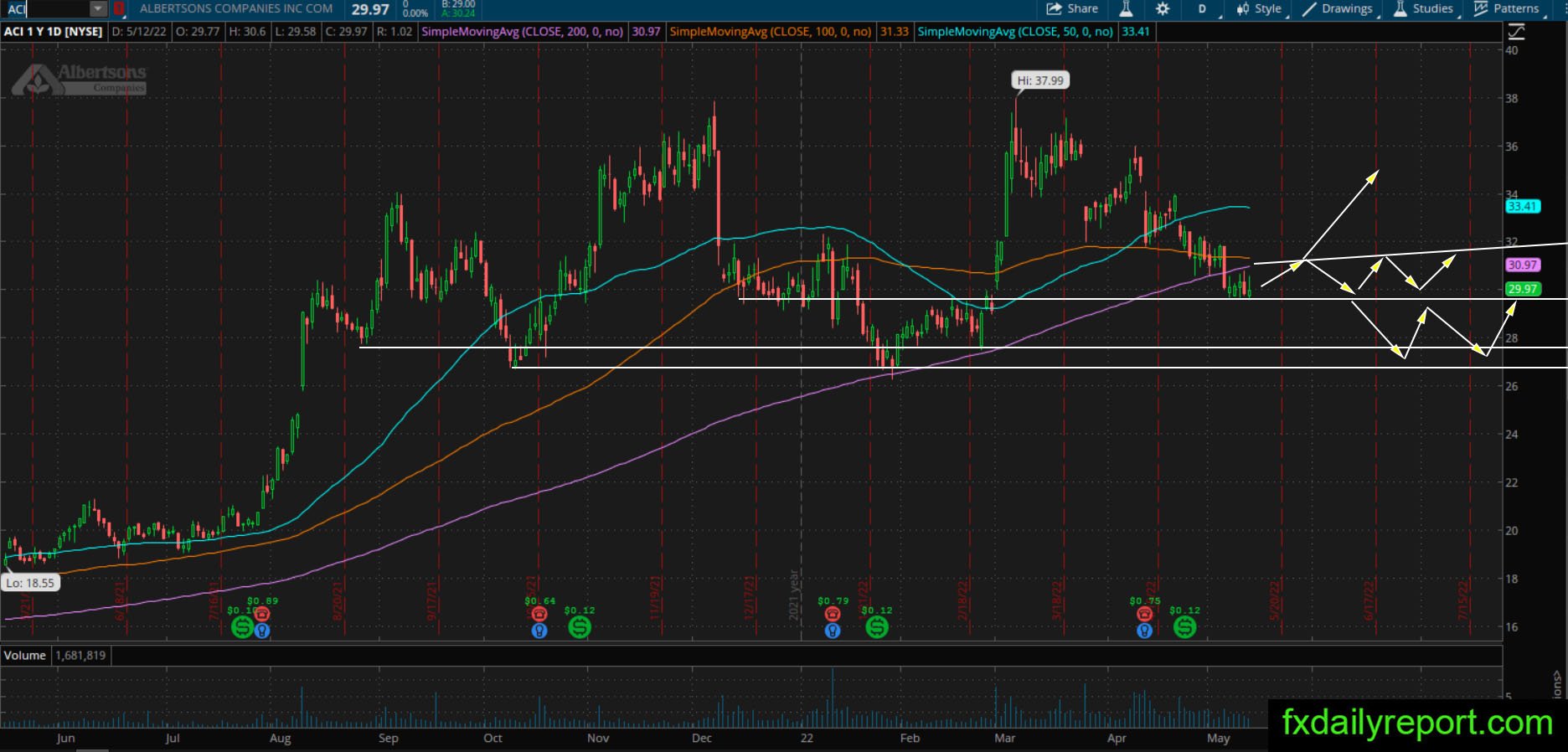1568x752 pixels.
Task: Open the symbol dropdown arrow next to ACI
Action: coord(99,9)
